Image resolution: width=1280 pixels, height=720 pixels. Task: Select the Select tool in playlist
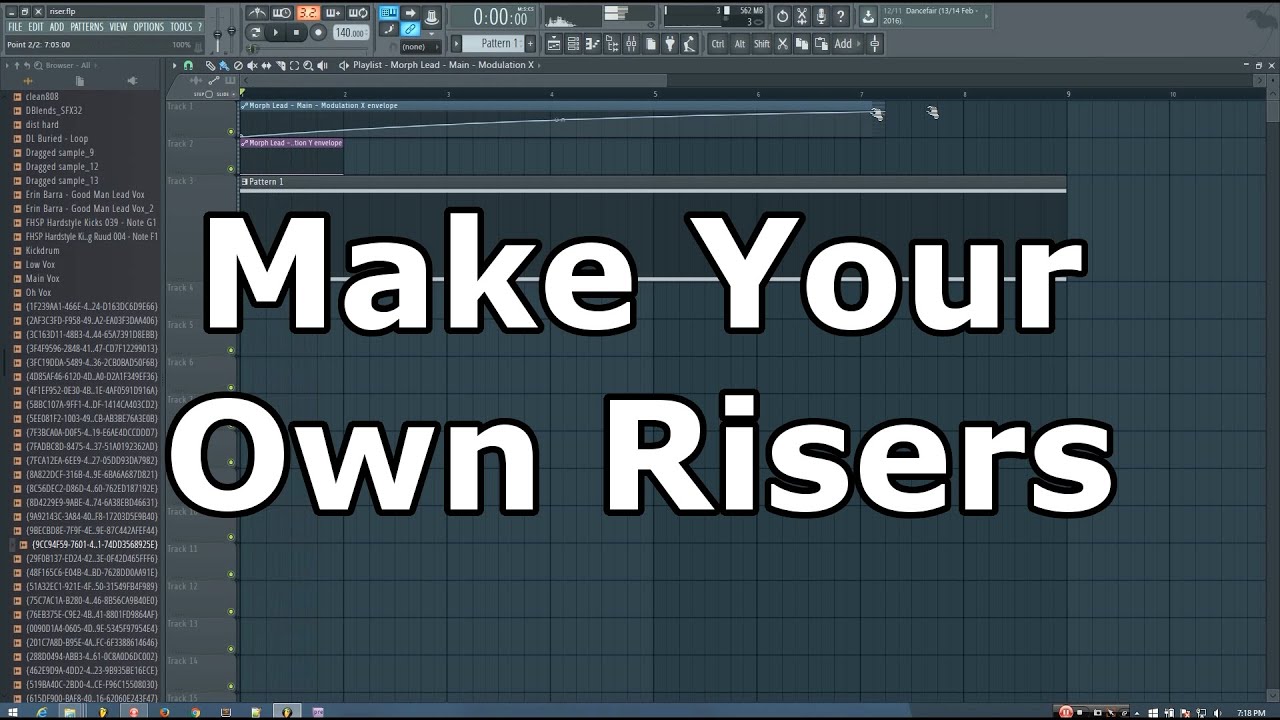[294, 65]
